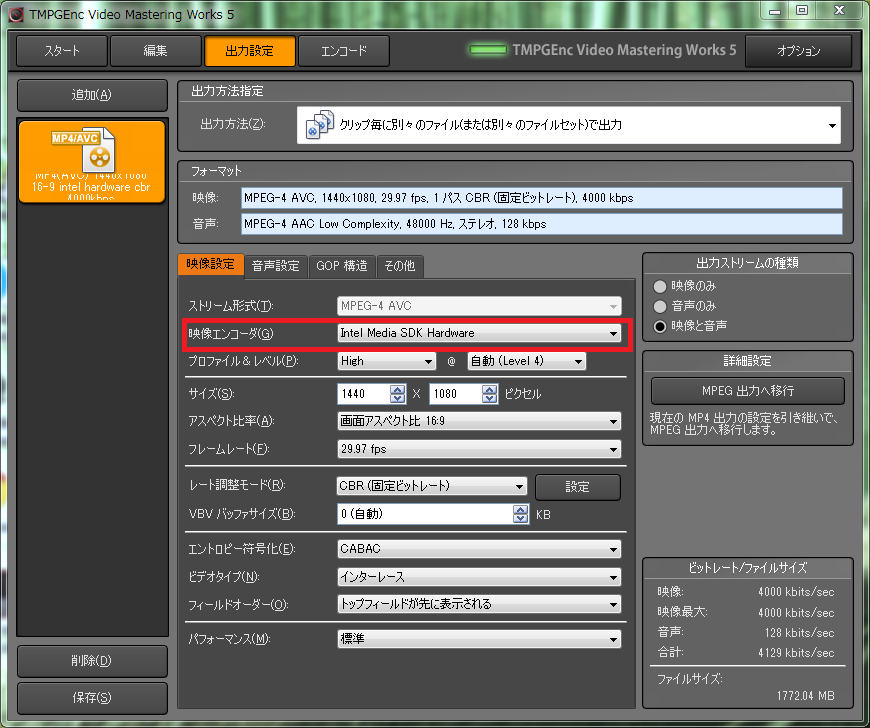
Task: Open the 音声設定 tab
Action: tap(276, 266)
